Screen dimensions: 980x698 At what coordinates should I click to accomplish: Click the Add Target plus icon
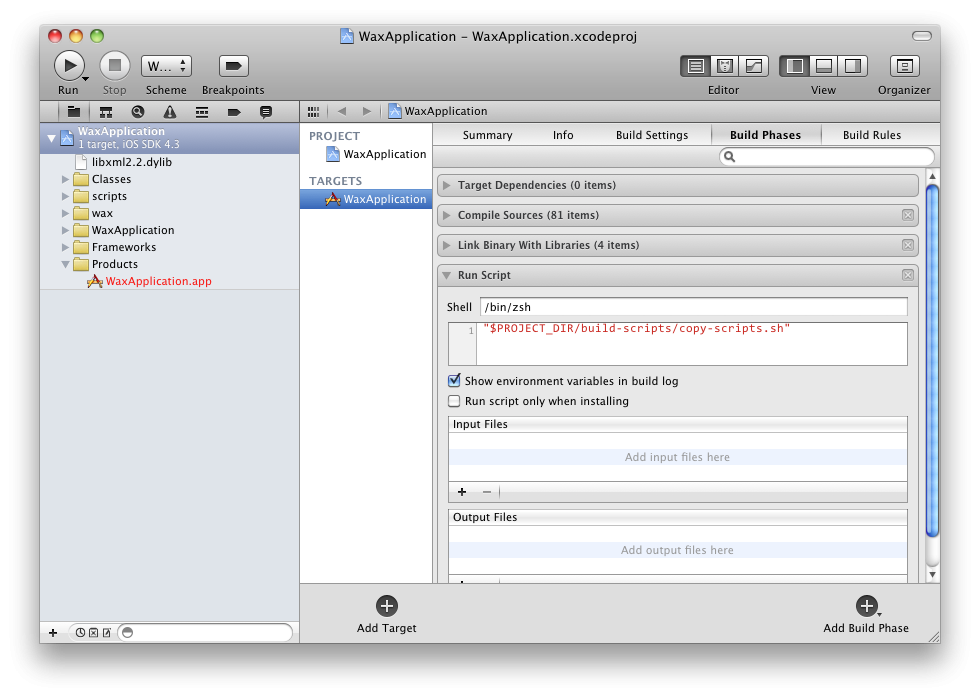[x=387, y=606]
